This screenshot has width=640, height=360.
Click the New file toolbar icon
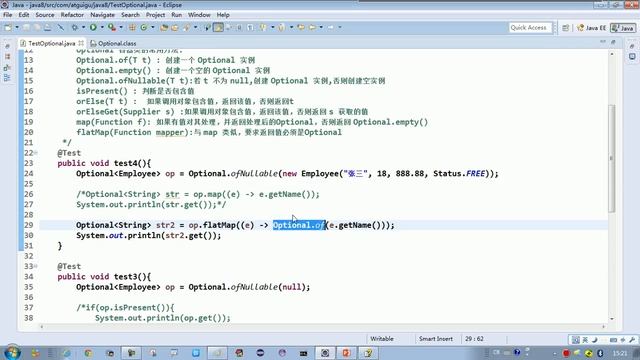click(8, 27)
